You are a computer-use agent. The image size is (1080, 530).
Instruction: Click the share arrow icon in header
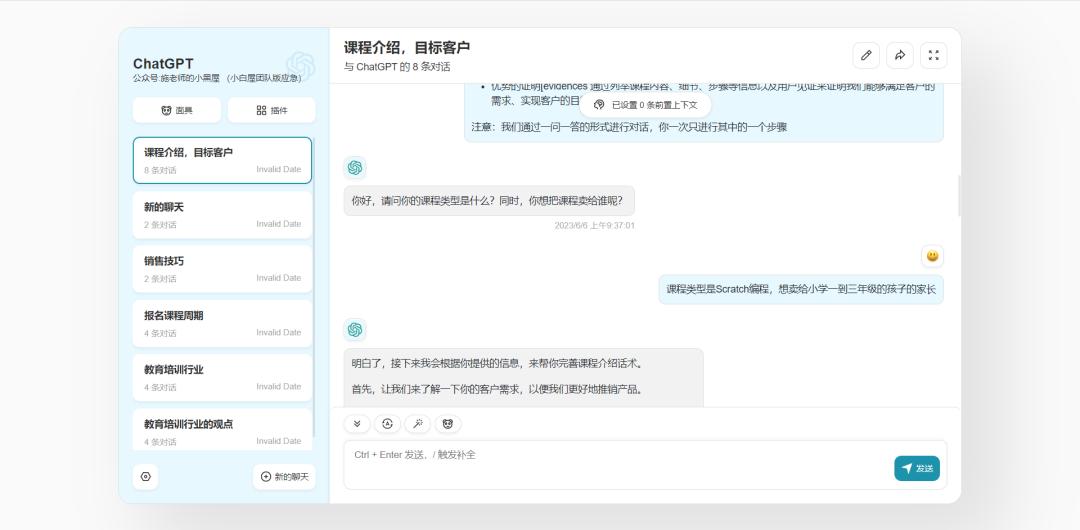pyautogui.click(x=900, y=55)
